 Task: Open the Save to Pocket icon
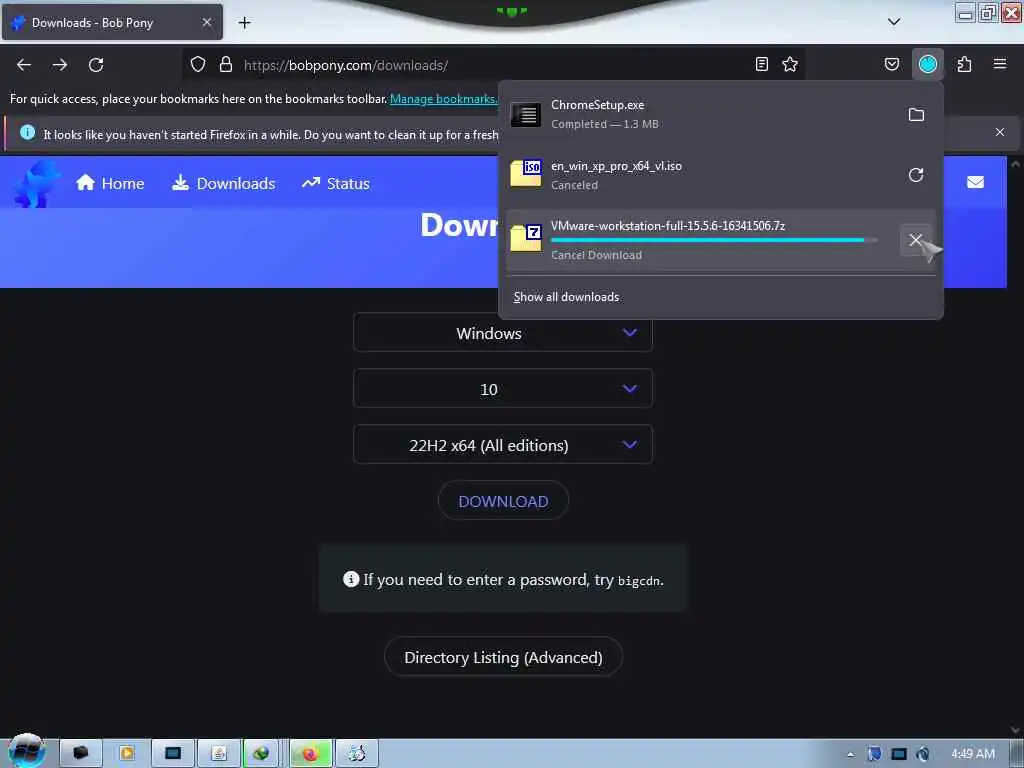coord(891,64)
